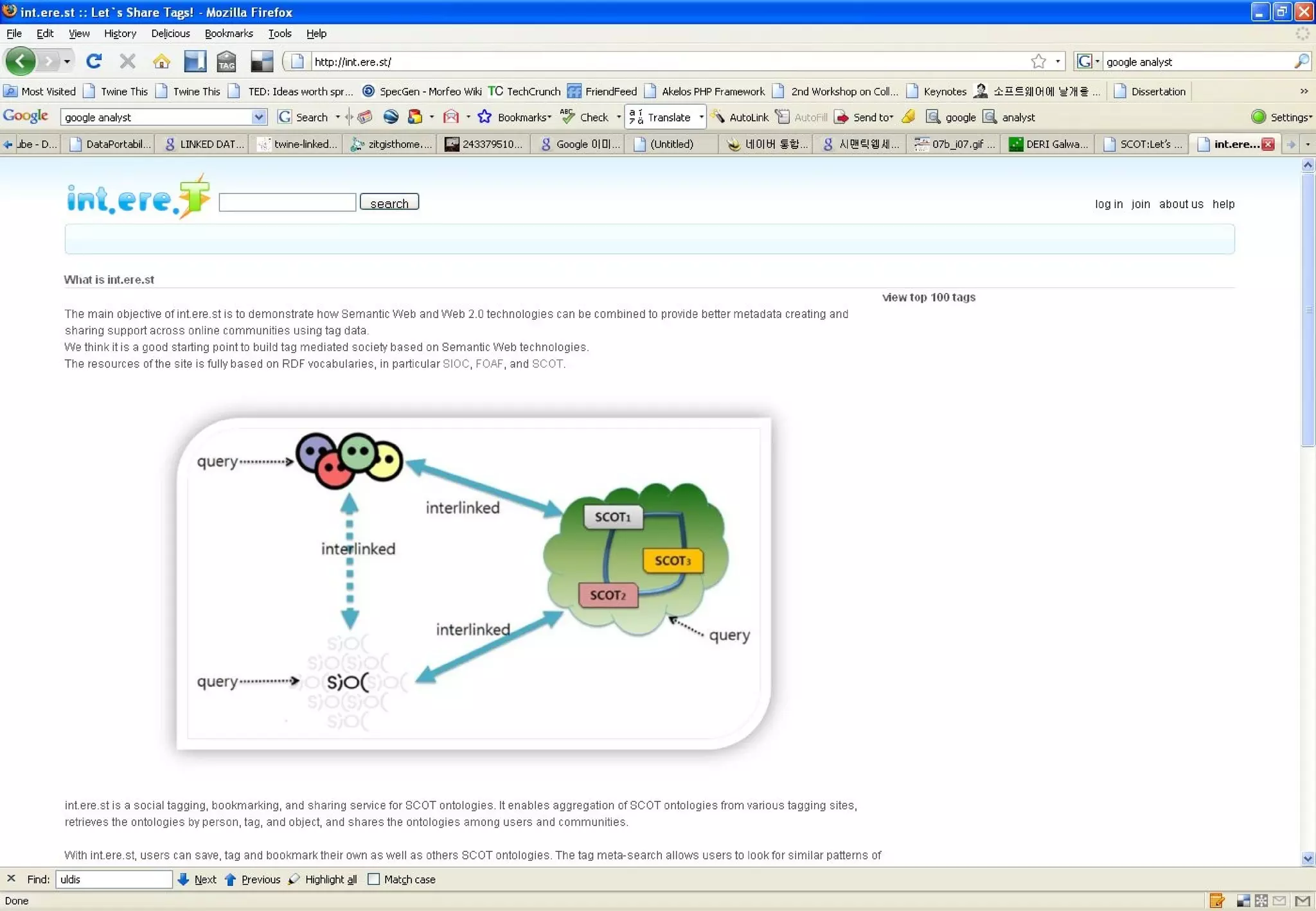Image resolution: width=1316 pixels, height=911 pixels.
Task: Click the vertical scrollbar thumb
Action: (1308, 308)
